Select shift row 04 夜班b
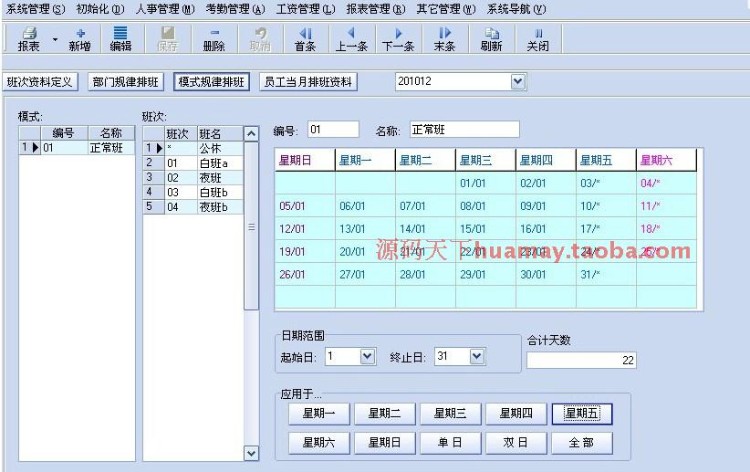This screenshot has height=472, width=750. [193, 207]
